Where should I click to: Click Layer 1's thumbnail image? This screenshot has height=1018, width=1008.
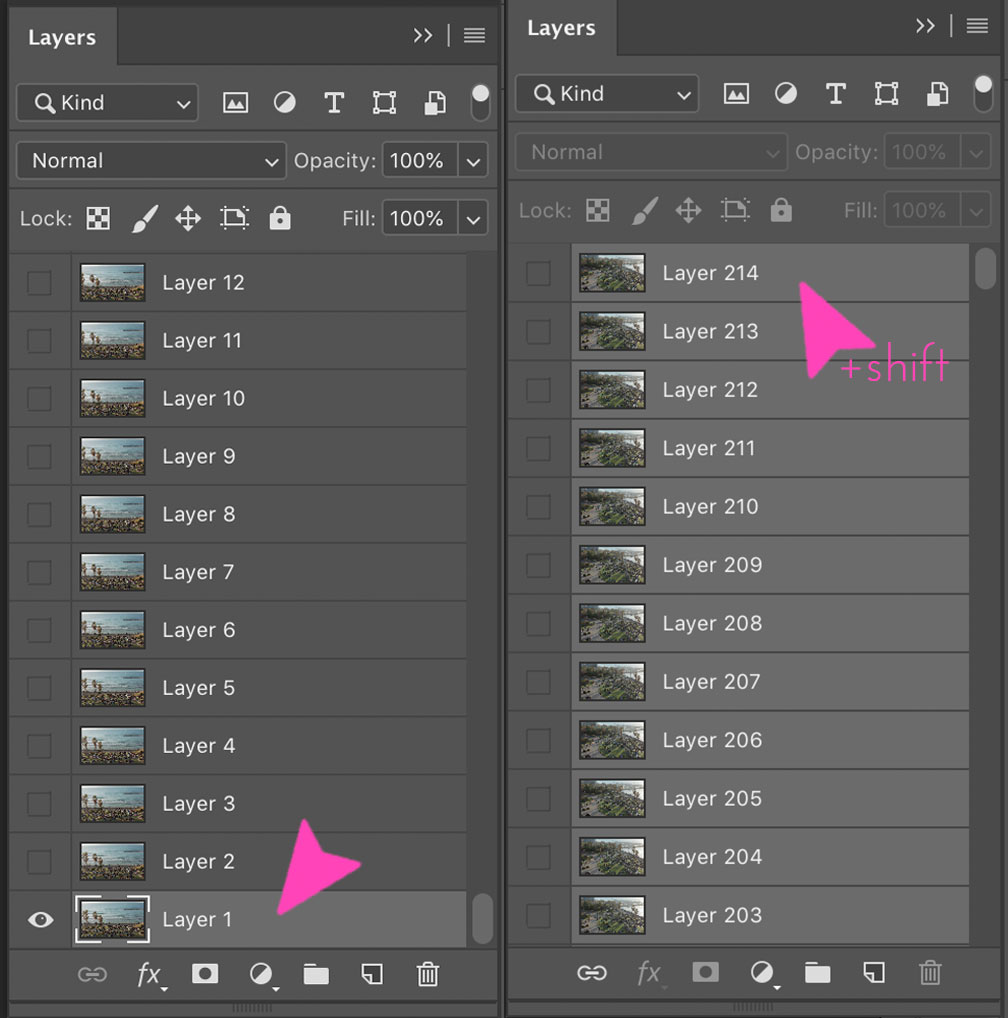tap(112, 919)
